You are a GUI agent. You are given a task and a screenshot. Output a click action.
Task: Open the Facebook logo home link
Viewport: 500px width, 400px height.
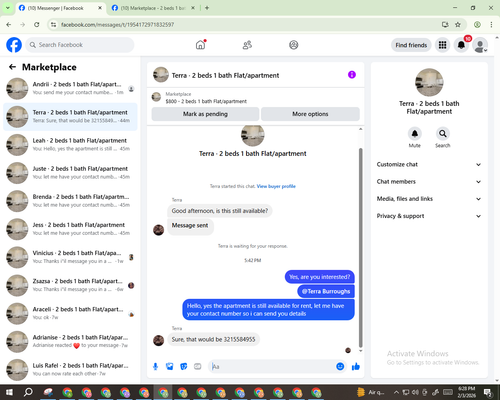14,45
